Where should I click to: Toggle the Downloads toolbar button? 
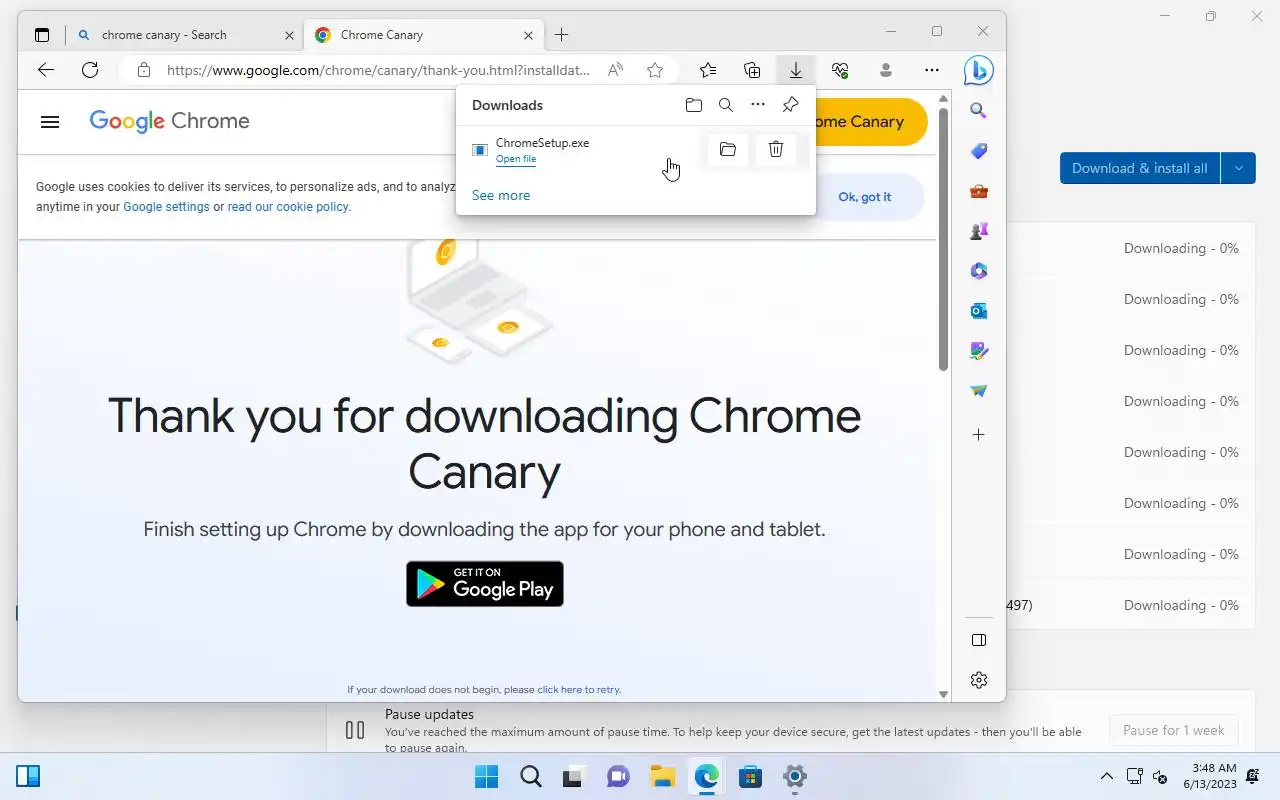(796, 70)
